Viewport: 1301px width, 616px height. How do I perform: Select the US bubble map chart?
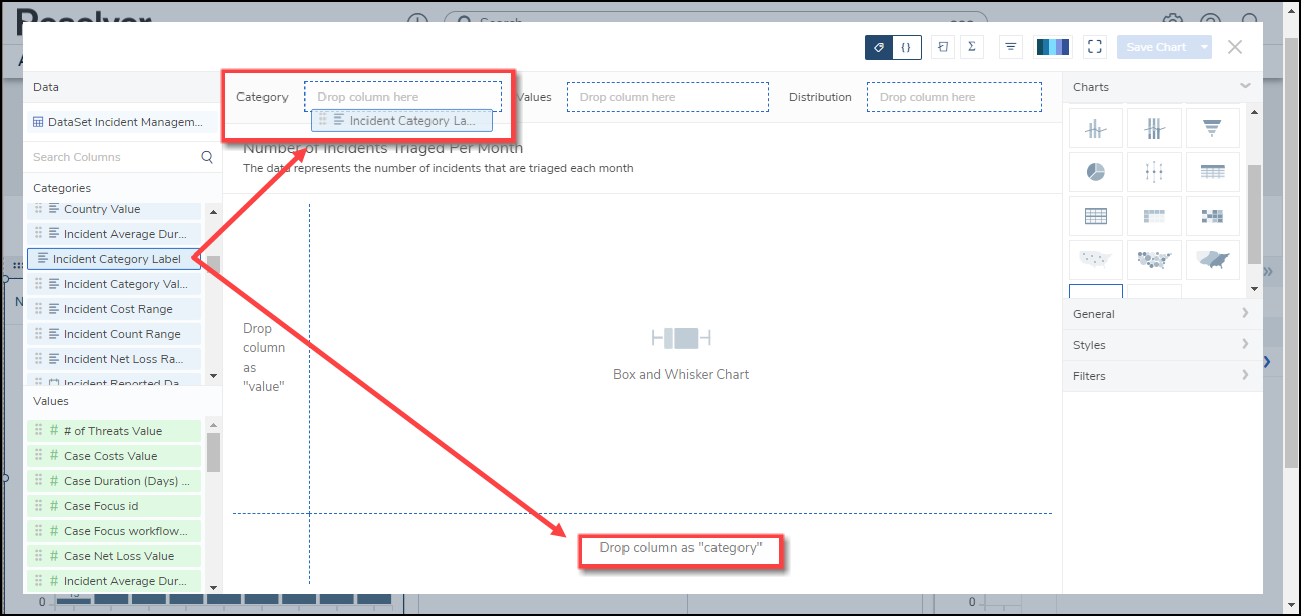pyautogui.click(x=1154, y=260)
